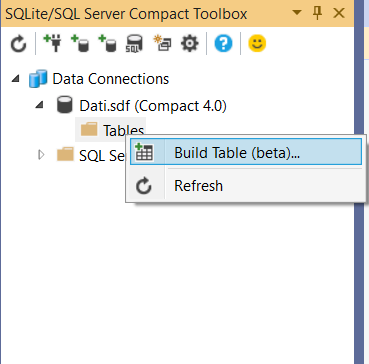
Task: Expand the SQL Server folder node
Action: [x=41, y=155]
